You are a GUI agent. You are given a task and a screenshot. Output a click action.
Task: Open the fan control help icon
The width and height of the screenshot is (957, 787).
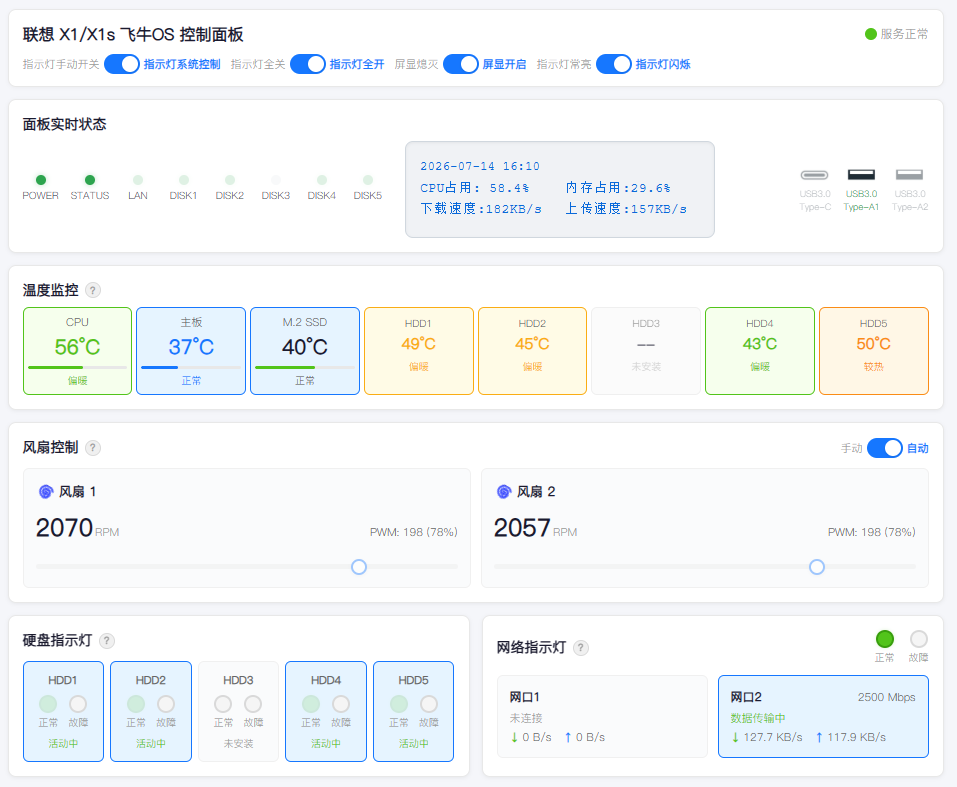tap(93, 448)
